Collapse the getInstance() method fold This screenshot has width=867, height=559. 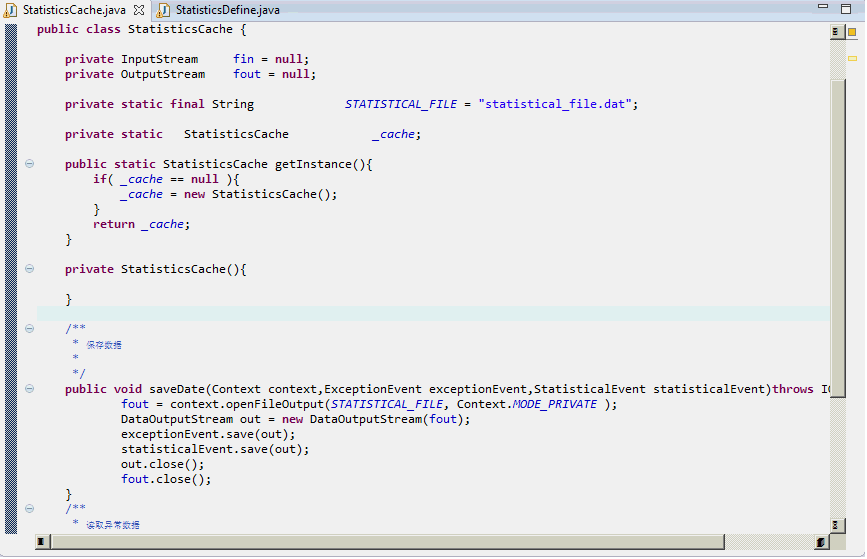[30, 164]
